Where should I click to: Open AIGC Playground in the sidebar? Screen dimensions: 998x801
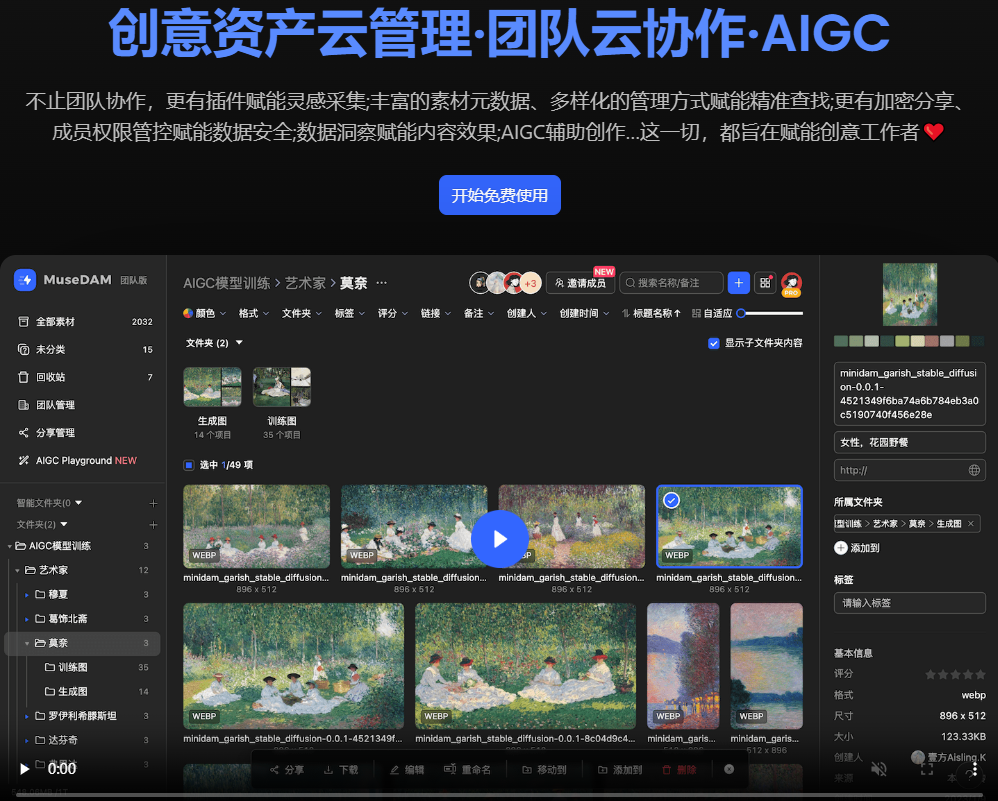coord(78,460)
